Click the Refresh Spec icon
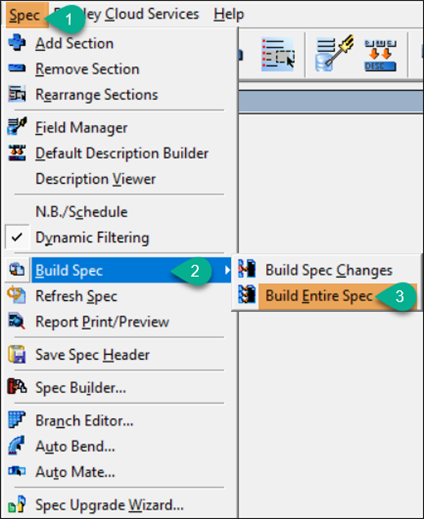Image resolution: width=424 pixels, height=519 pixels. [17, 295]
